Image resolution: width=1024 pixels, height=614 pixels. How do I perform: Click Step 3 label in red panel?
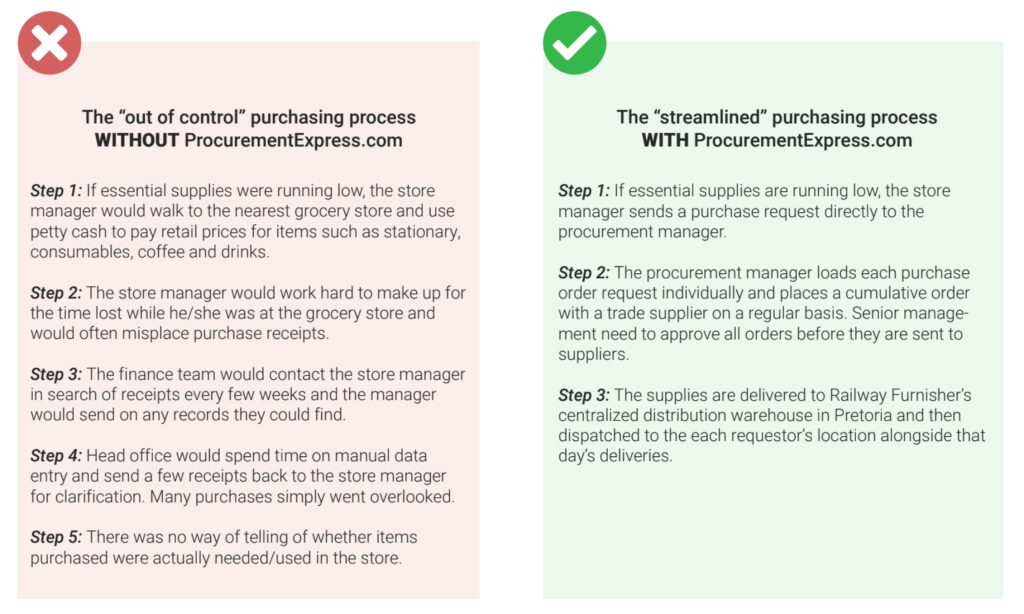56,374
